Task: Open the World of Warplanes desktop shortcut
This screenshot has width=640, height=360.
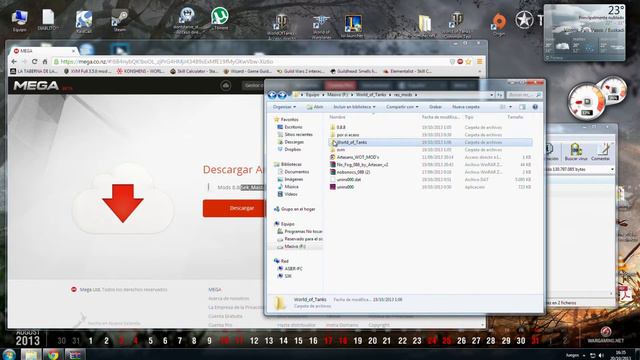Action: [321, 27]
